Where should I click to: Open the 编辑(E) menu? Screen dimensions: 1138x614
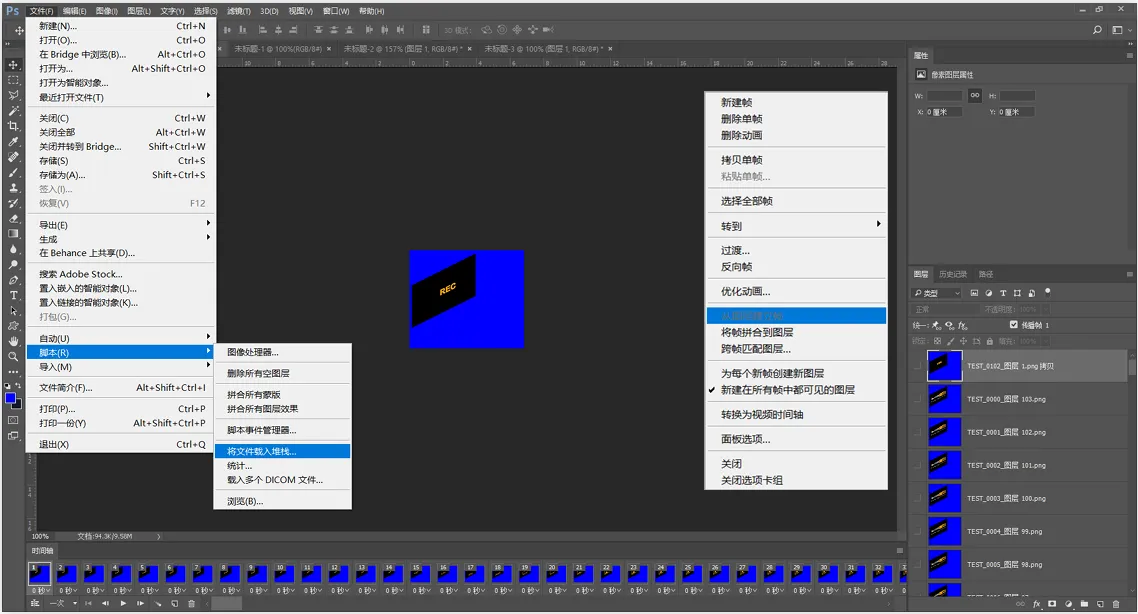74,11
